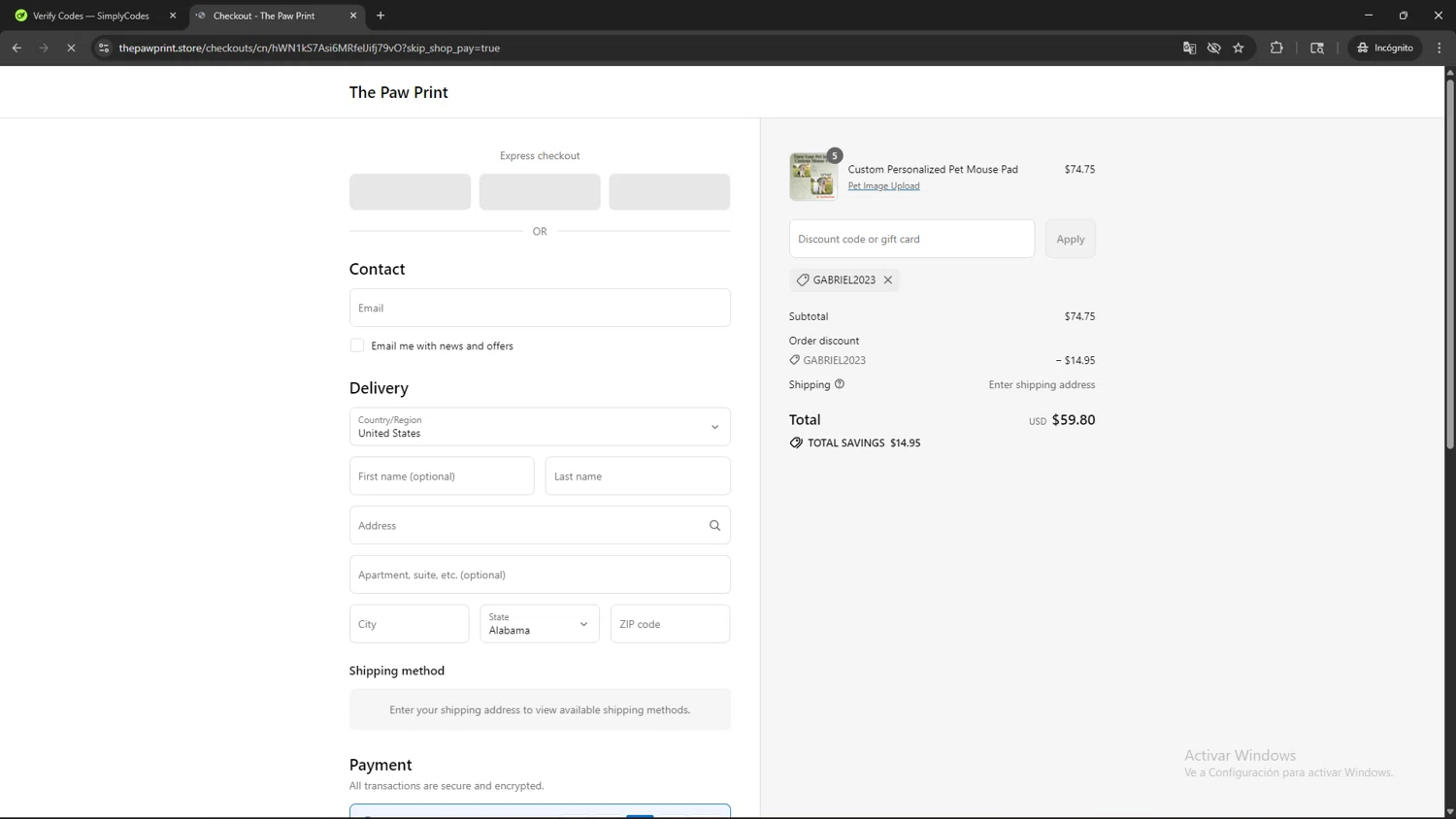The height and width of the screenshot is (819, 1456).
Task: Click the Shipping method heading
Action: coord(397,671)
